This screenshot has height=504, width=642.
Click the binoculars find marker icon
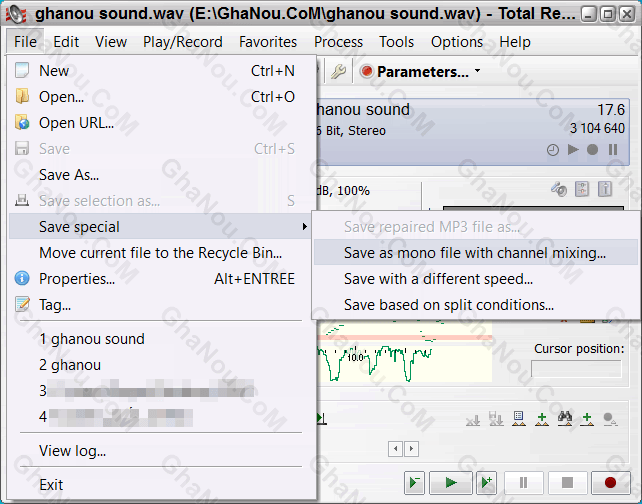(565, 419)
